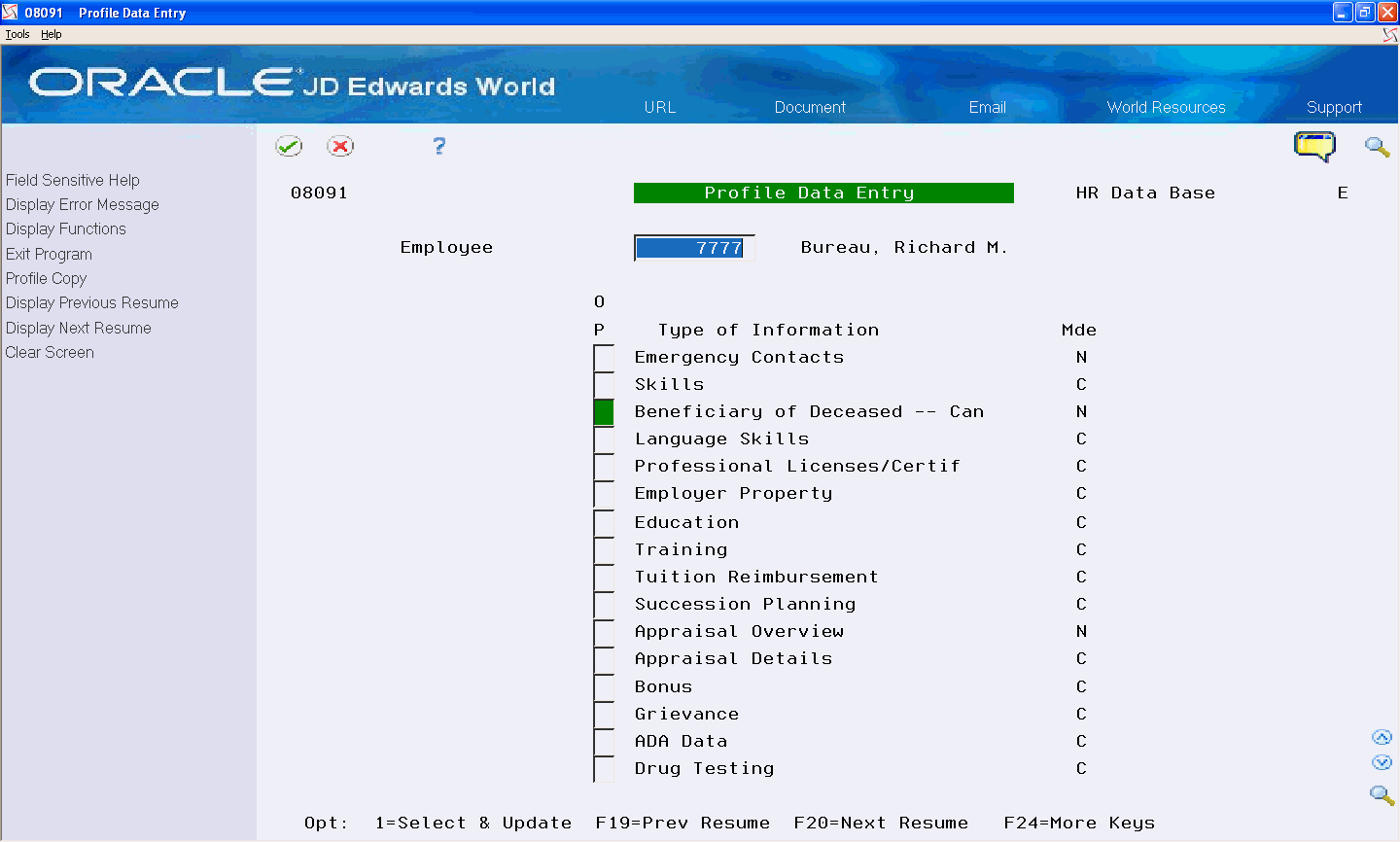Click the blue page down arrow icon
The height and width of the screenshot is (842, 1400).
[1382, 763]
